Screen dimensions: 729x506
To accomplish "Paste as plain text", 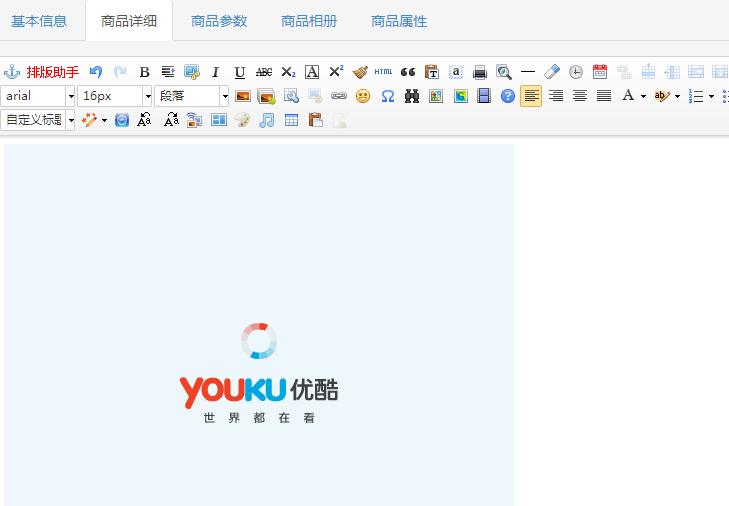I will 432,72.
